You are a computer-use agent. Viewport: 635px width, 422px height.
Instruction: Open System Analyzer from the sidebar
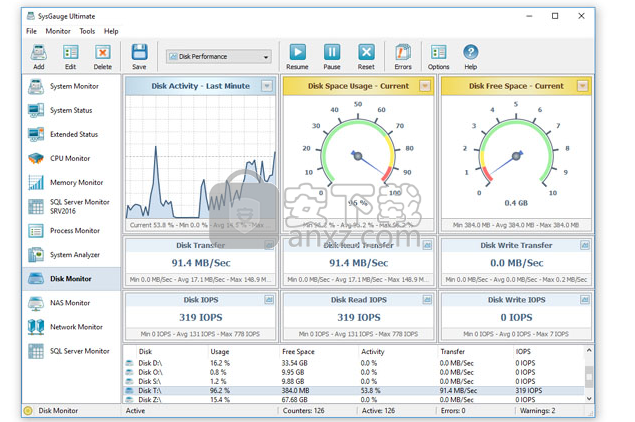tap(71, 255)
